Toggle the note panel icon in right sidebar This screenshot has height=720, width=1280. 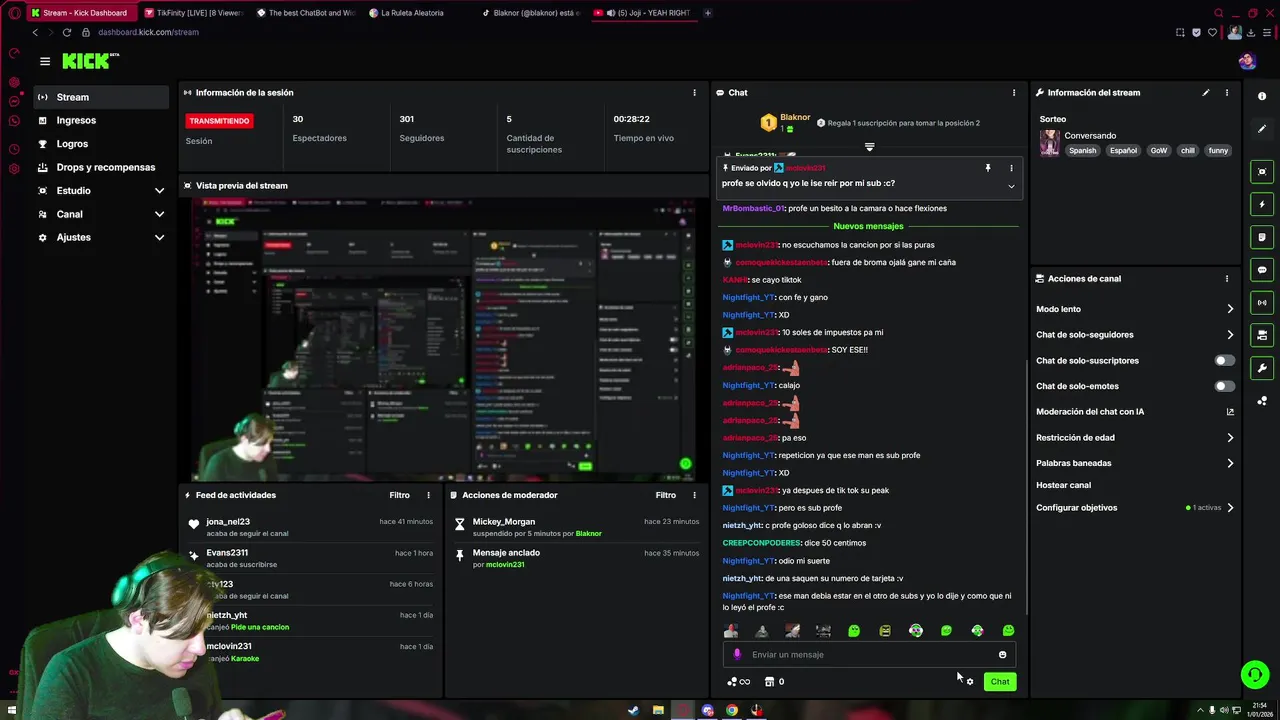1262,237
